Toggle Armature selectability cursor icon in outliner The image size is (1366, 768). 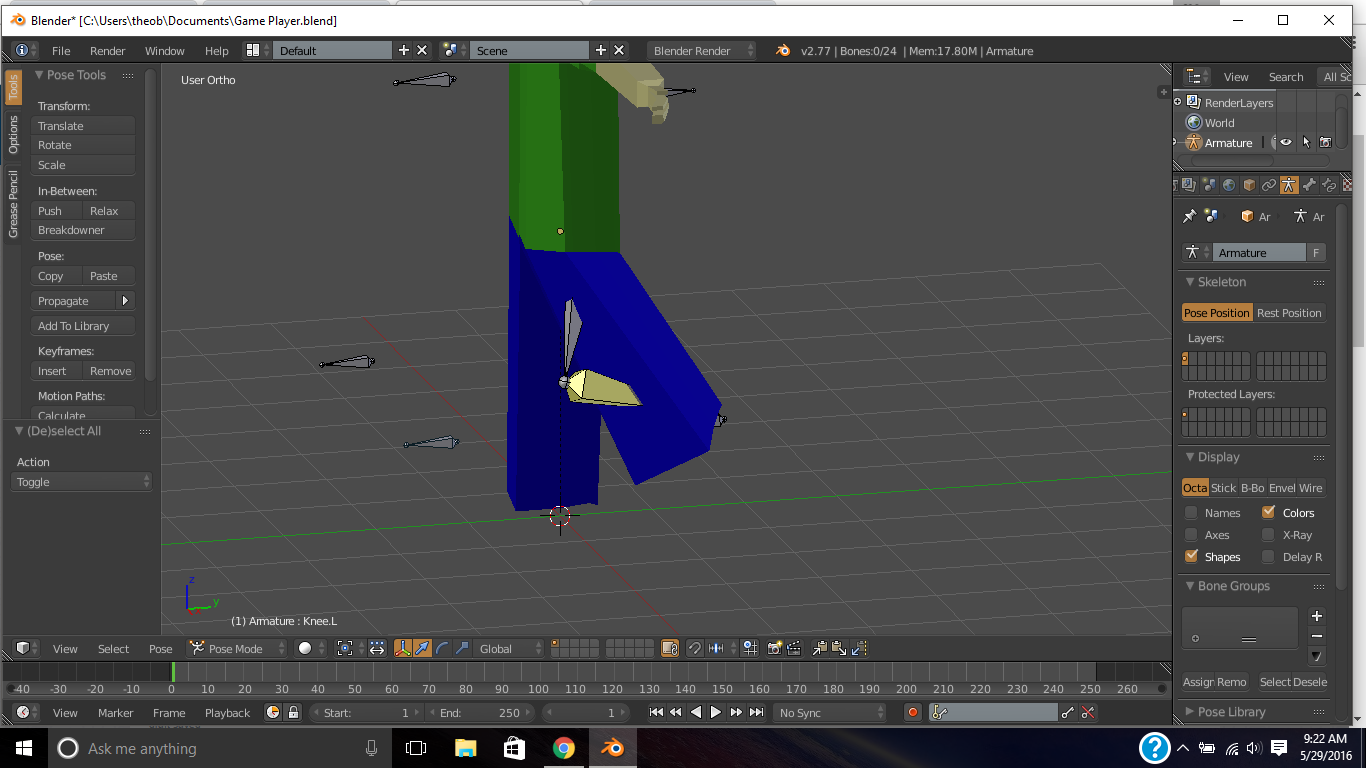tap(1306, 142)
